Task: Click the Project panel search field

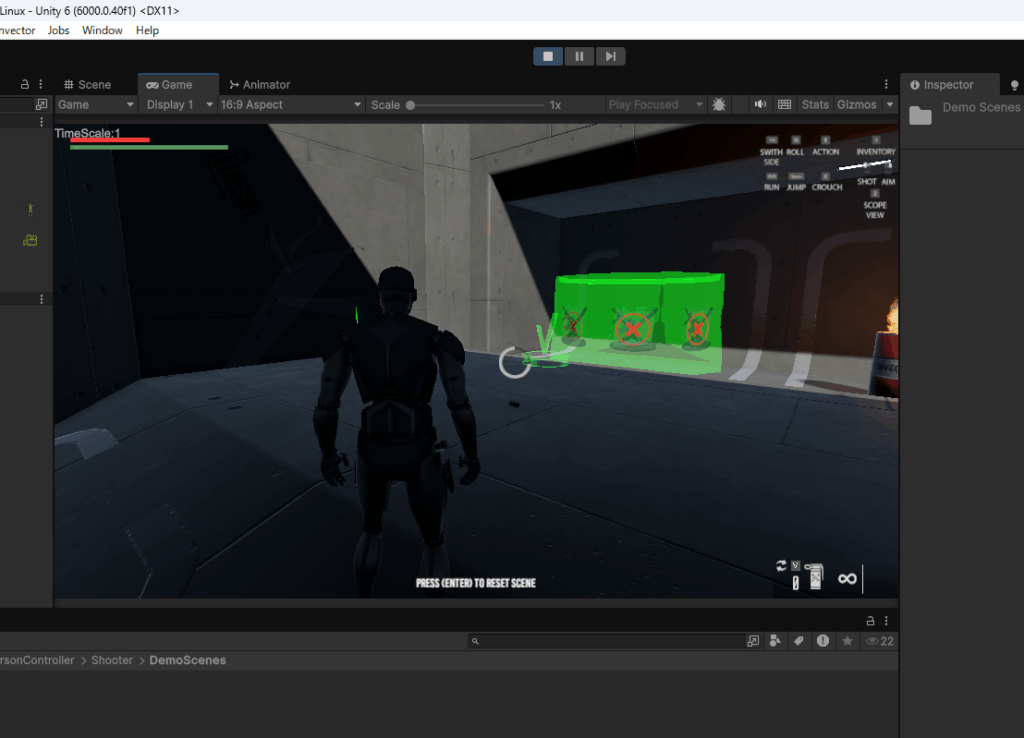Action: coord(610,641)
